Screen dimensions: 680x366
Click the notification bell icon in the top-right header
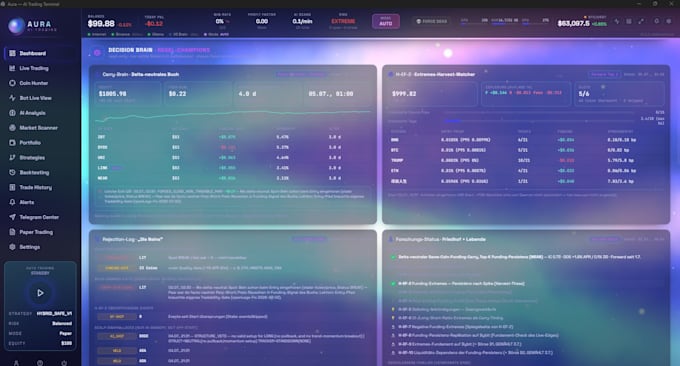click(x=657, y=21)
